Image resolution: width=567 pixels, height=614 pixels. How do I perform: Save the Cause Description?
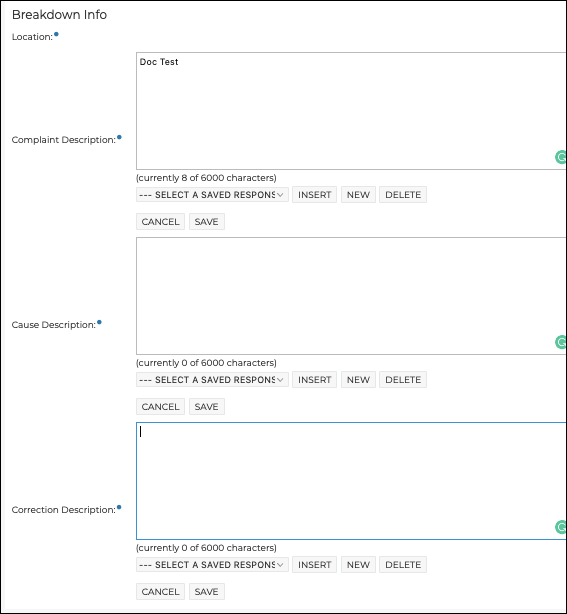(x=207, y=406)
